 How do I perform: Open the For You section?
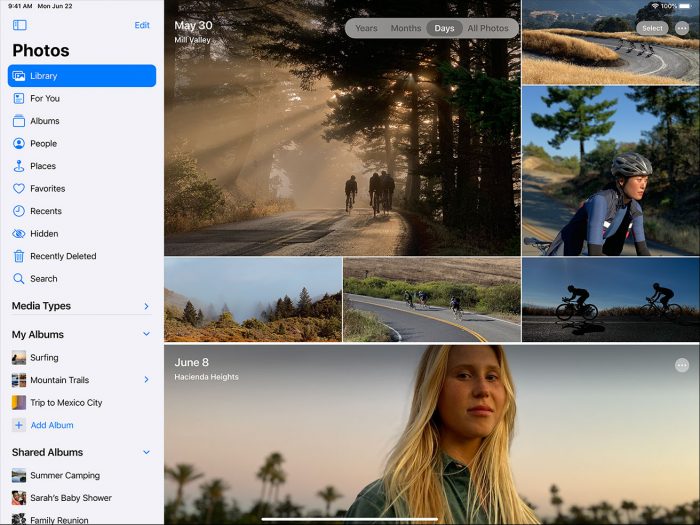(x=44, y=98)
